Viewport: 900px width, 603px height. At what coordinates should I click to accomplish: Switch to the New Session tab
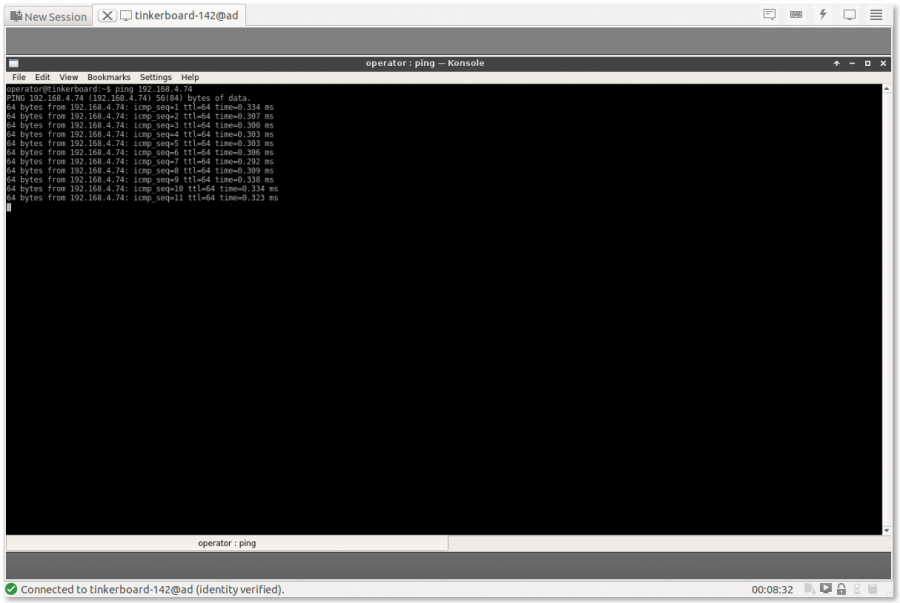click(x=48, y=16)
